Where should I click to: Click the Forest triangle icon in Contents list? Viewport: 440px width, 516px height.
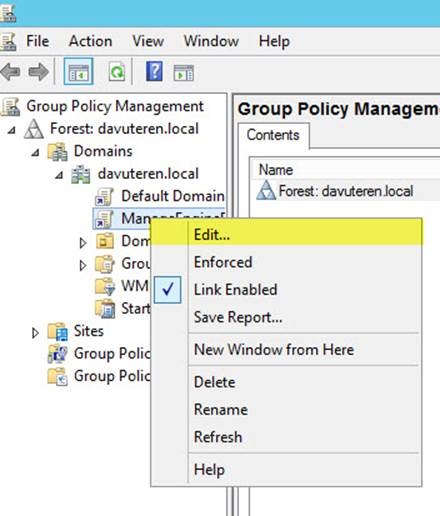[x=266, y=190]
